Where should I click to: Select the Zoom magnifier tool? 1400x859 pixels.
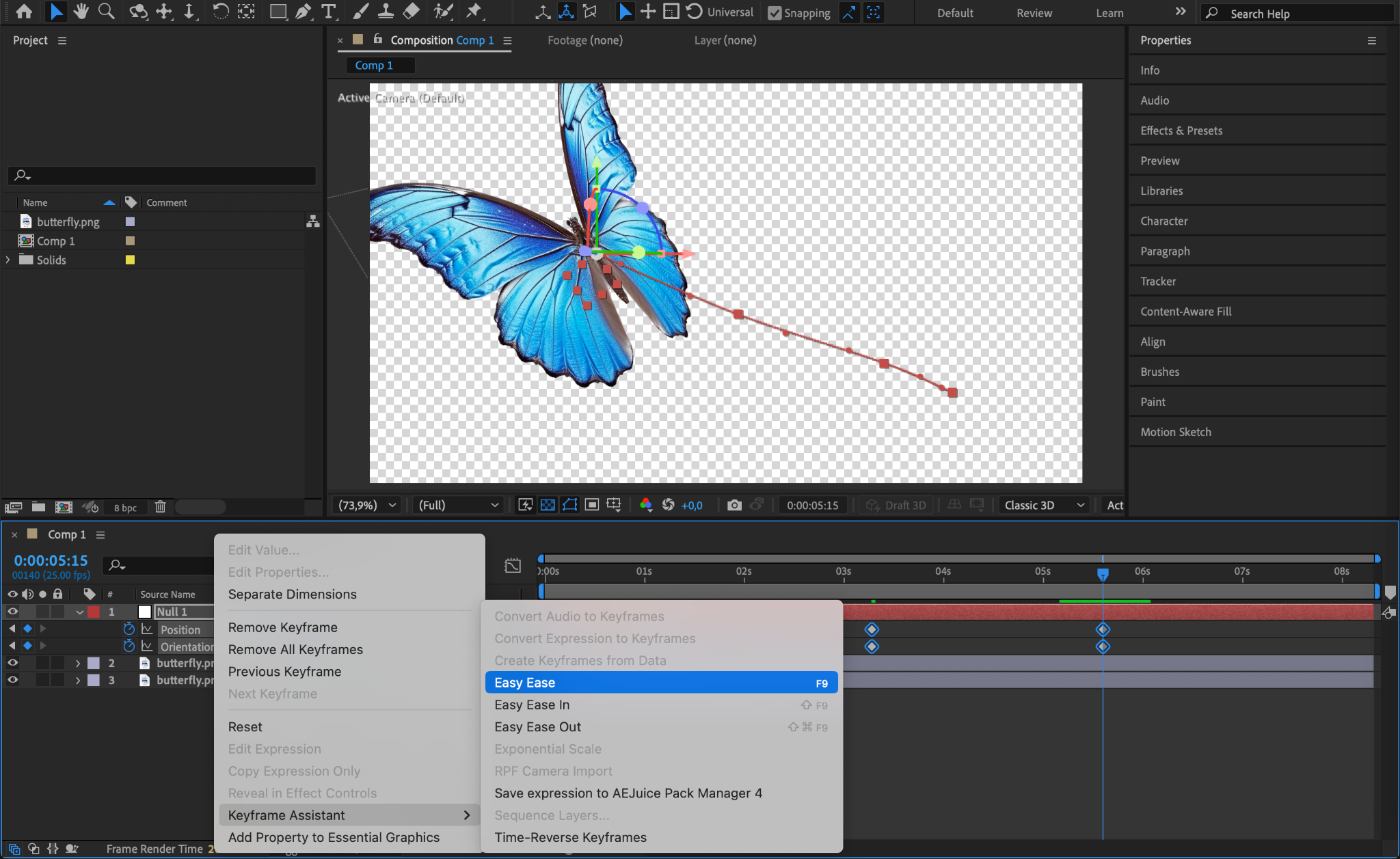coord(106,12)
